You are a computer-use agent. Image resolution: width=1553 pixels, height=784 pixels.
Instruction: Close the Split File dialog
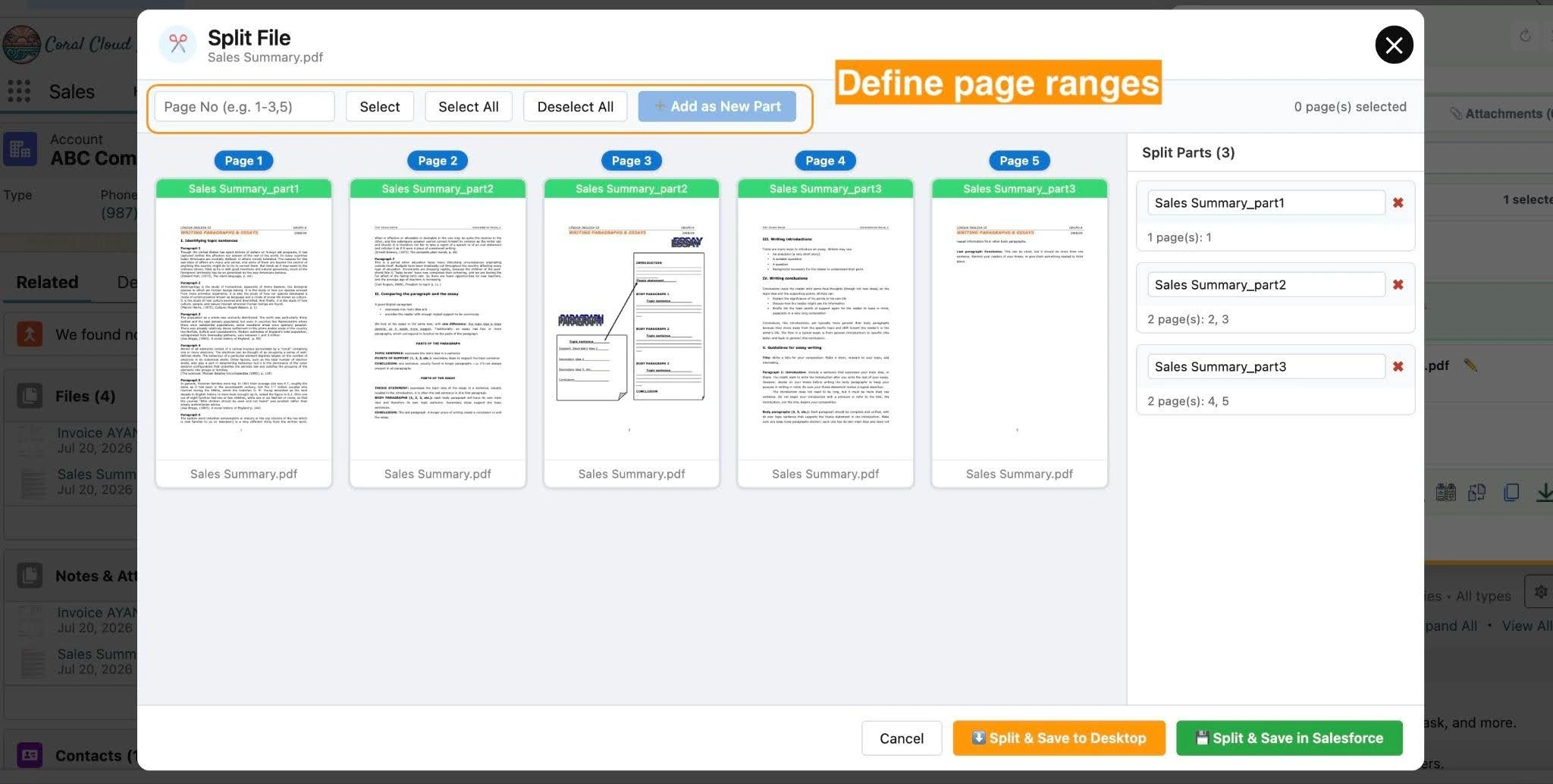coord(1394,45)
